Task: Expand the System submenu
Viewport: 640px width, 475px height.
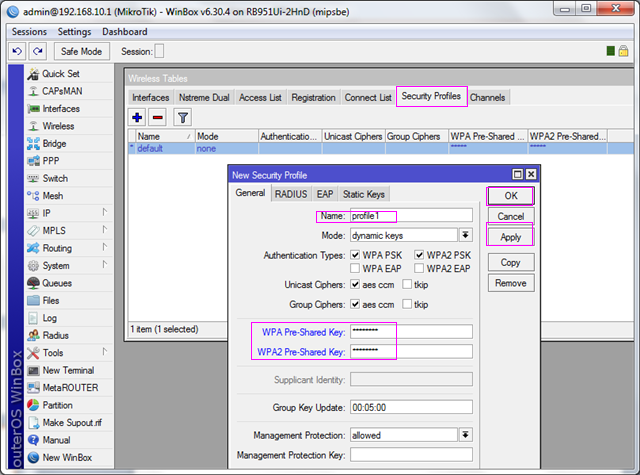Action: (x=104, y=265)
